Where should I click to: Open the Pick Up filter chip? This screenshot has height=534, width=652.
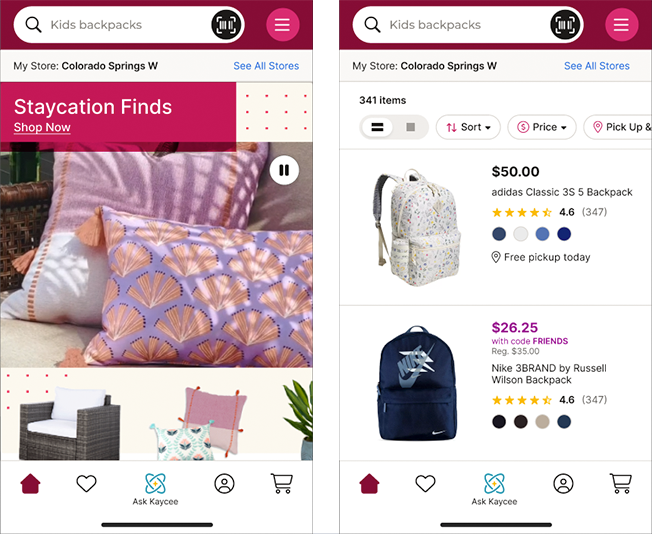618,127
